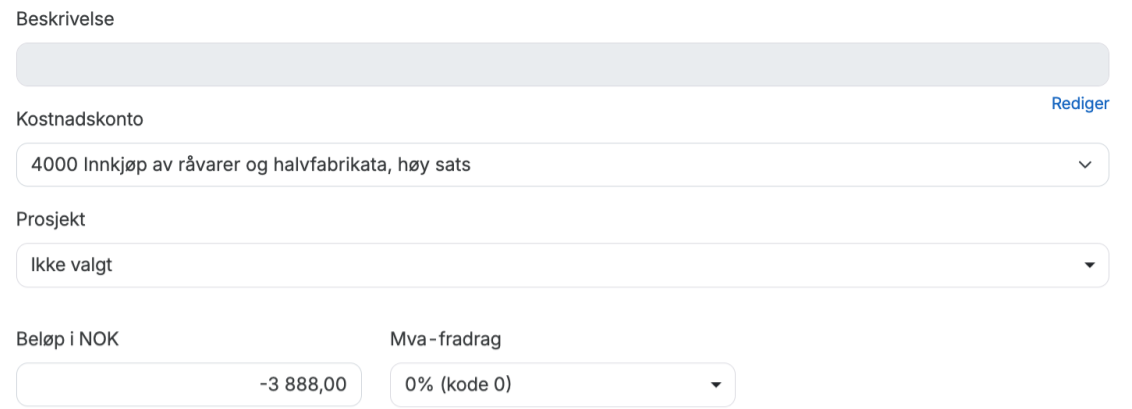Click the Beskrivelse label

click(x=65, y=18)
